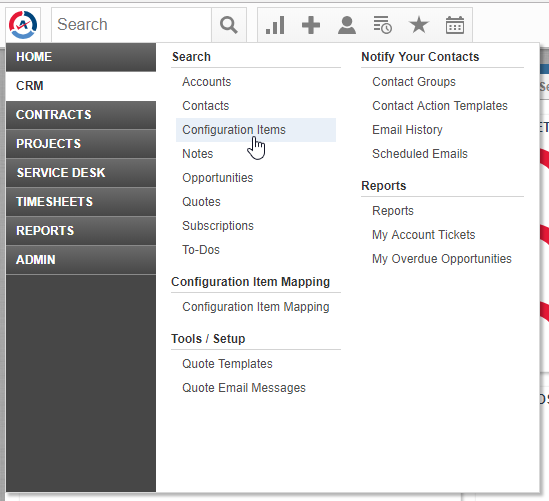Screen dimensions: 549x501
Task: Open the dashboards bar chart icon
Action: coord(275,25)
